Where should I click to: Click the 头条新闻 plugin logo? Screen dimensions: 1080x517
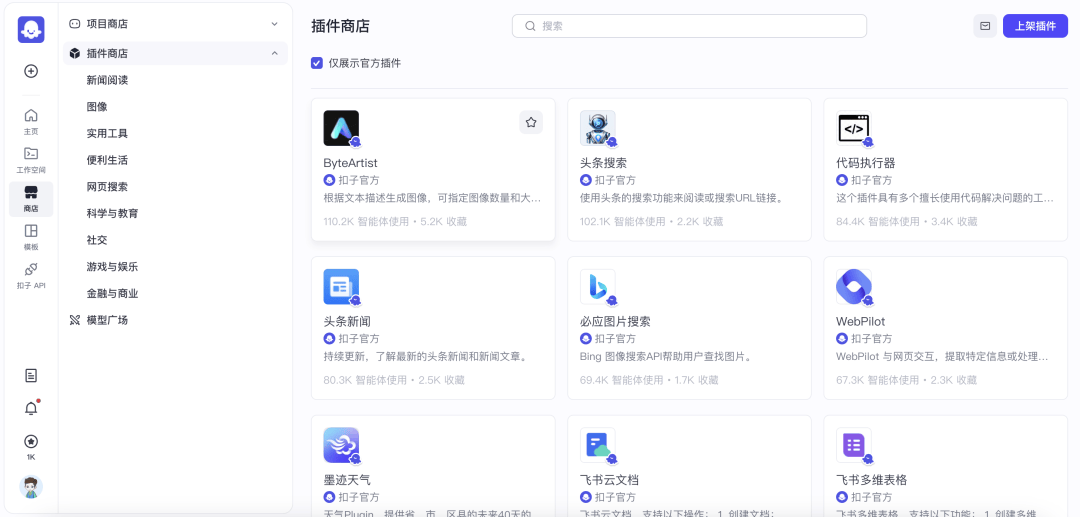tap(341, 286)
